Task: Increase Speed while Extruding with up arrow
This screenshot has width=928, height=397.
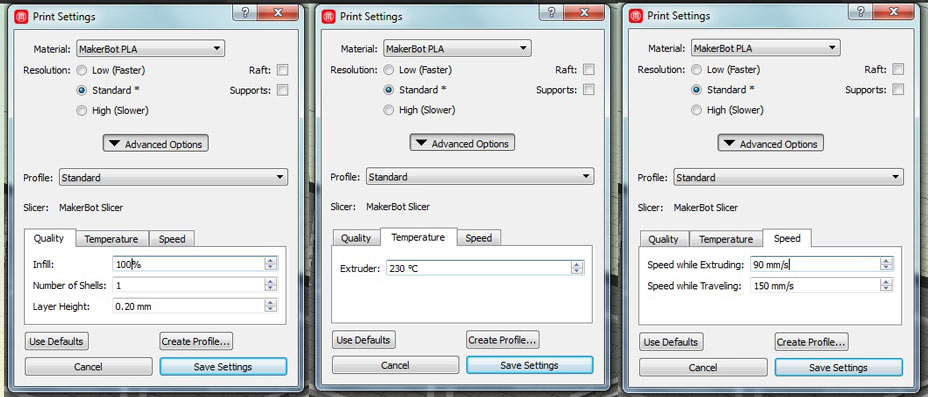Action: tap(886, 261)
